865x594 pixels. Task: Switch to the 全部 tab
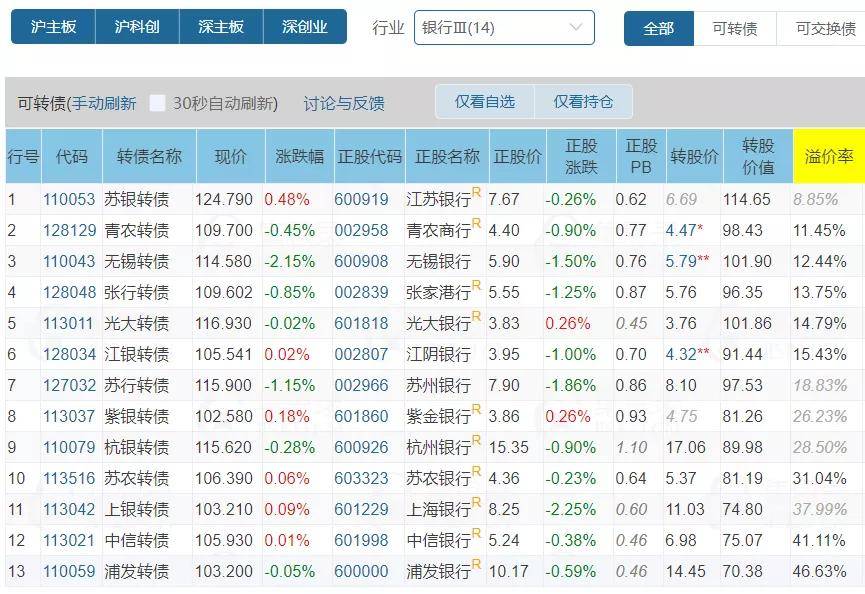[659, 28]
